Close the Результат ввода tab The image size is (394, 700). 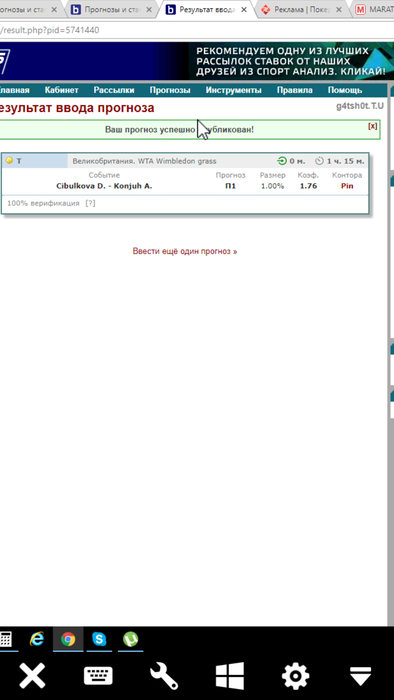[244, 9]
